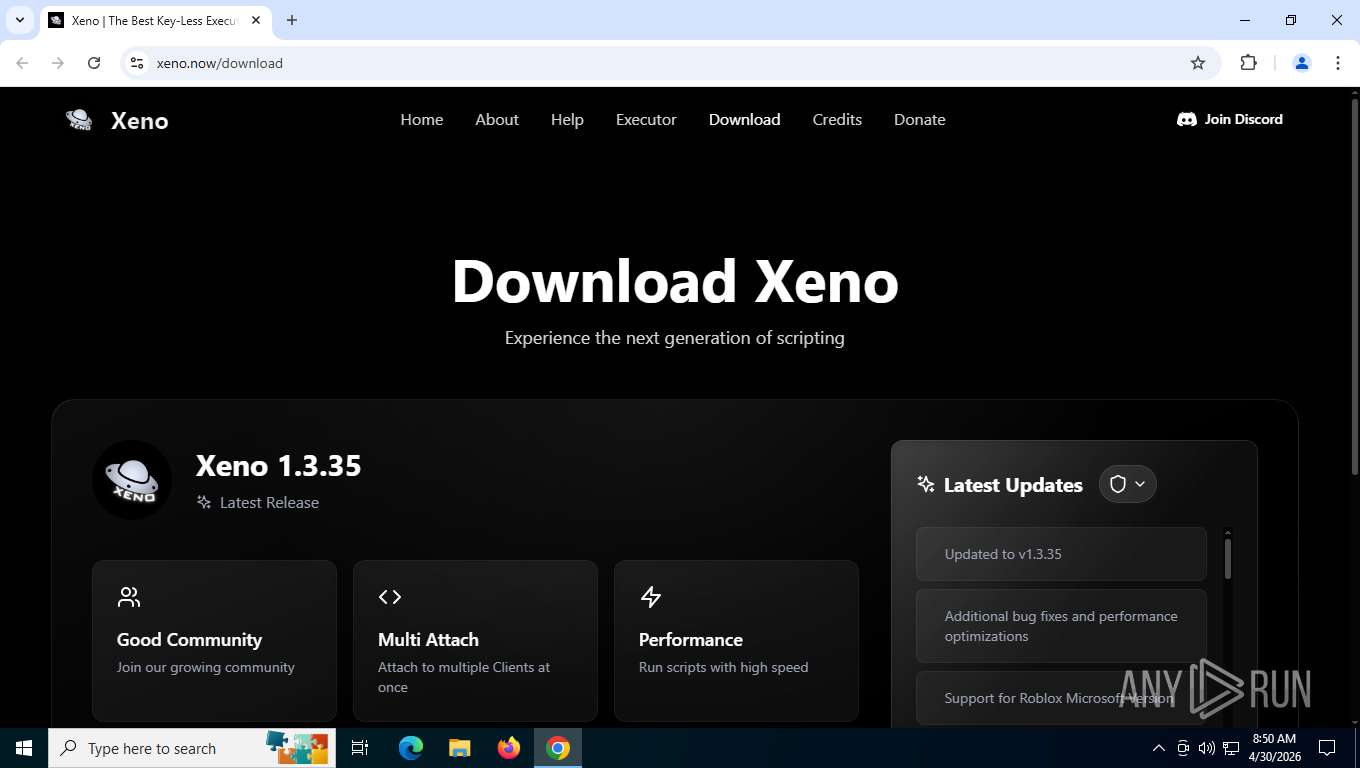1360x768 pixels.
Task: Click the Good Community card
Action: [x=214, y=640]
